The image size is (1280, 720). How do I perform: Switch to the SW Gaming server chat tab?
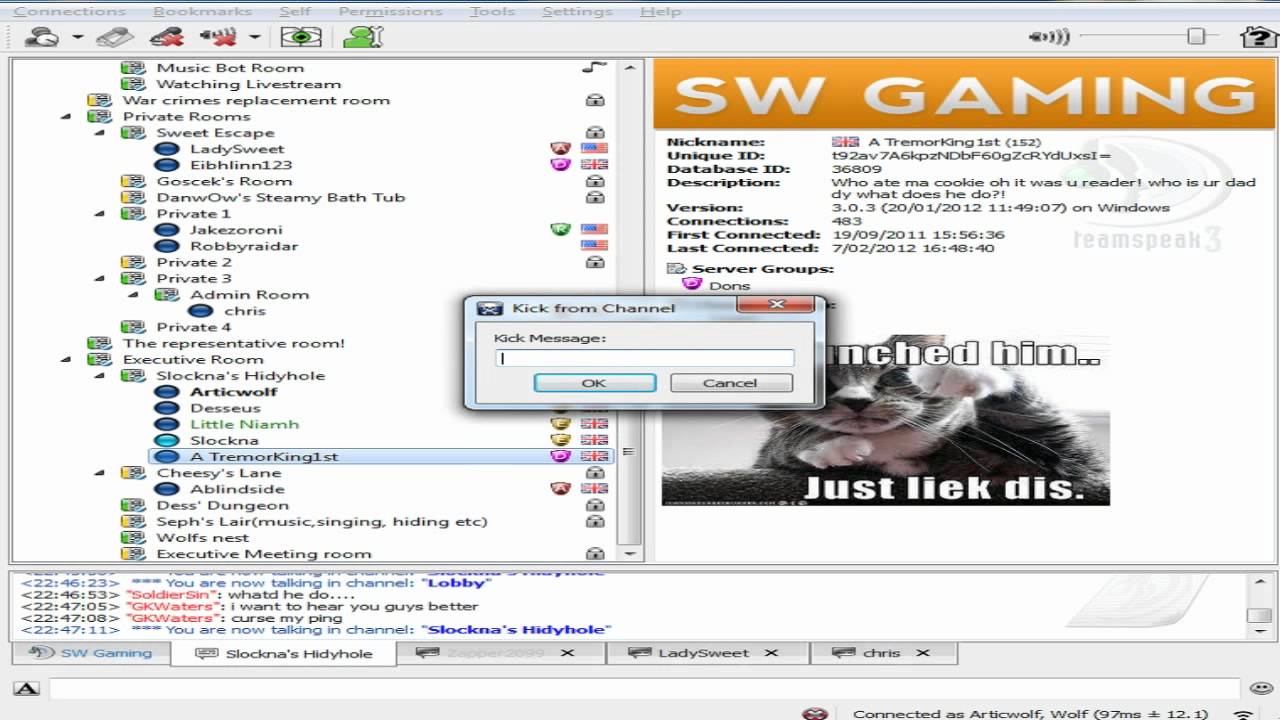(91, 653)
